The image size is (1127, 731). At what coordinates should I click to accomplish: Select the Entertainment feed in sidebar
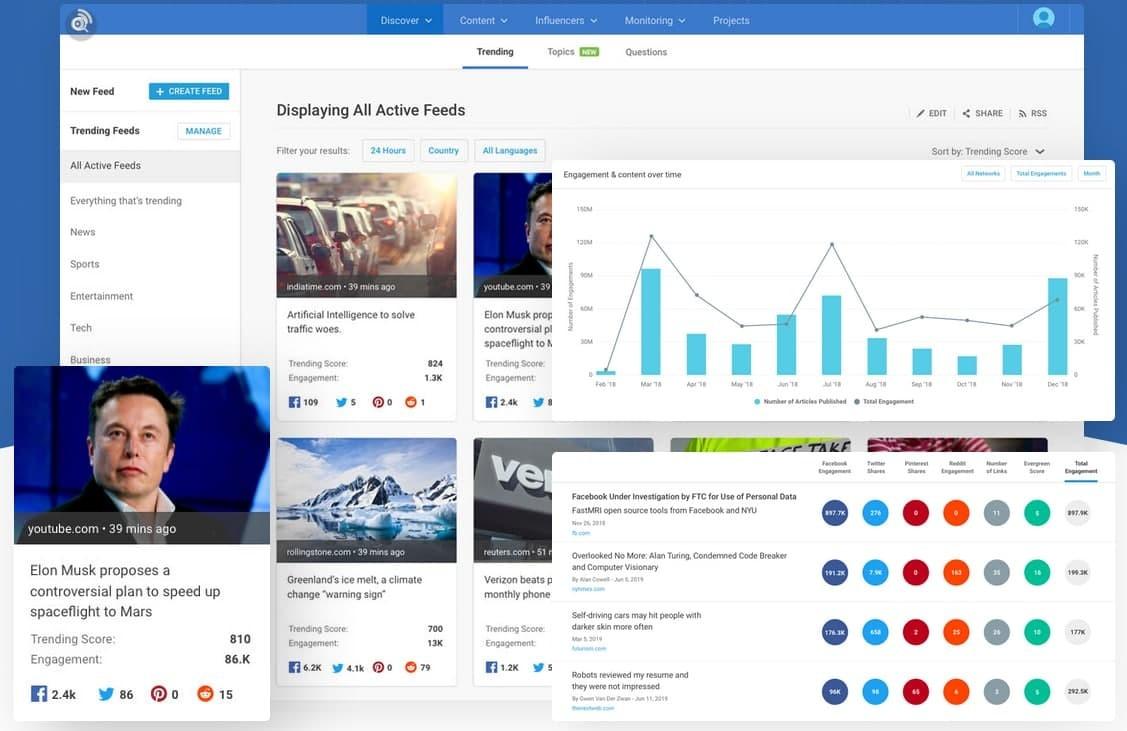[101, 296]
